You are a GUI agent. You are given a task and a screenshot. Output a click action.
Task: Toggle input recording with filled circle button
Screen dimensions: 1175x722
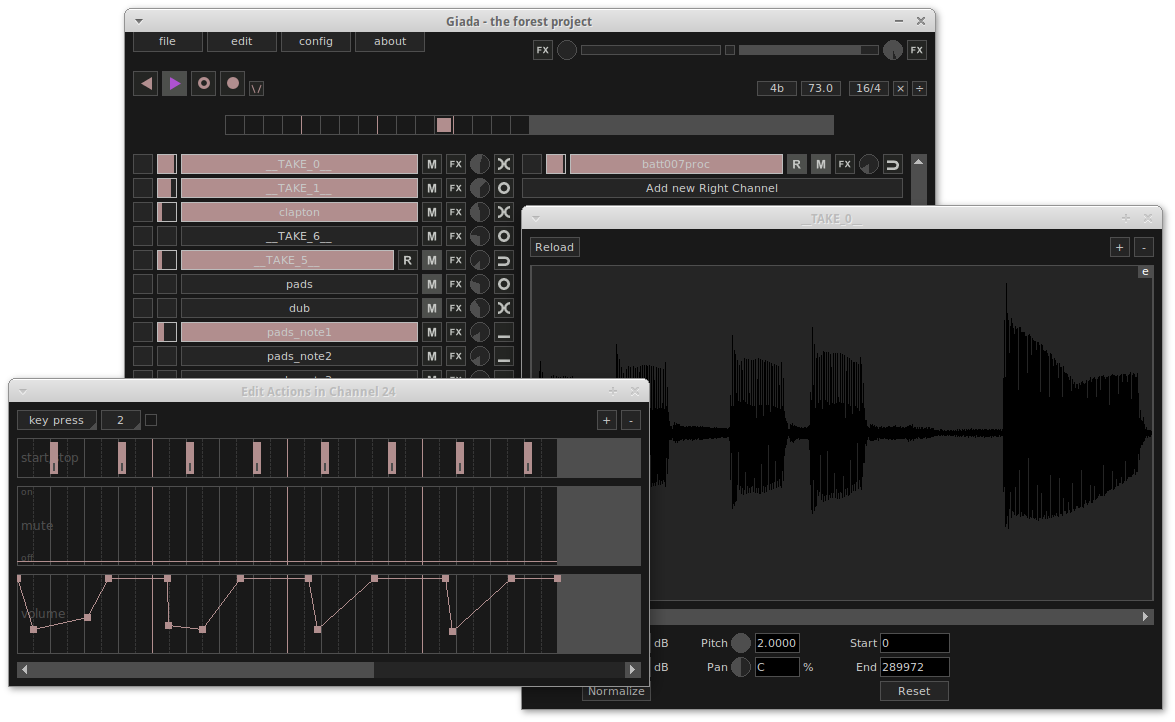(233, 84)
